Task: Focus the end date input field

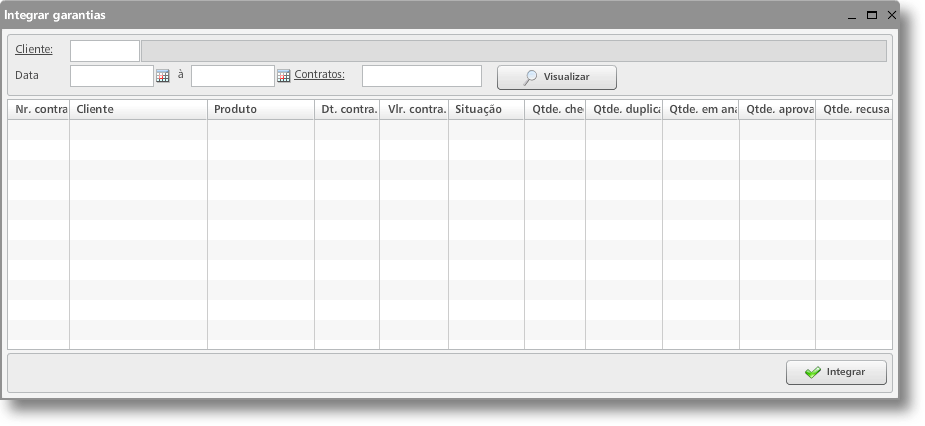Action: [x=233, y=76]
